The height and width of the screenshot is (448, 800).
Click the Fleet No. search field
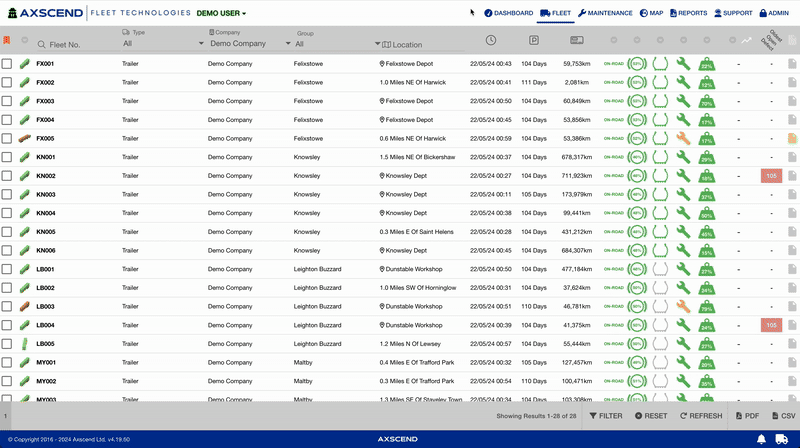[x=75, y=45]
